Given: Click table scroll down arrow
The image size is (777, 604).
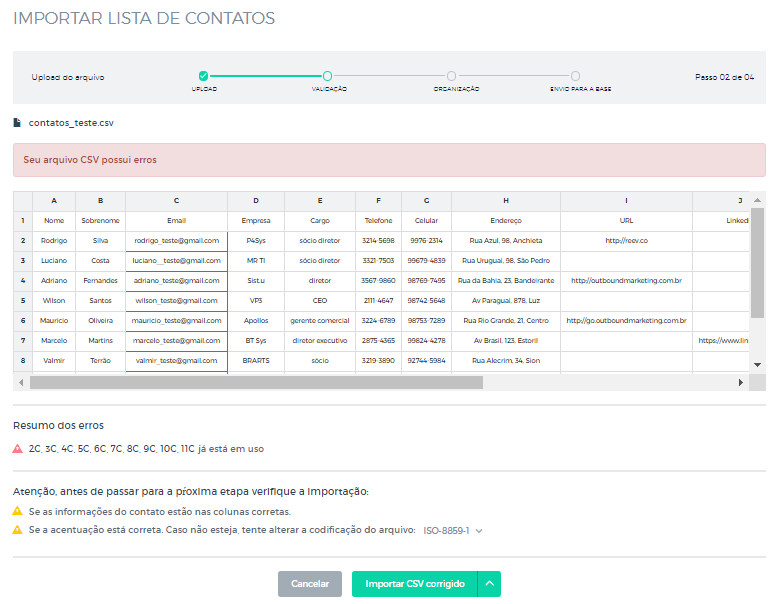Looking at the screenshot, I should tap(757, 365).
